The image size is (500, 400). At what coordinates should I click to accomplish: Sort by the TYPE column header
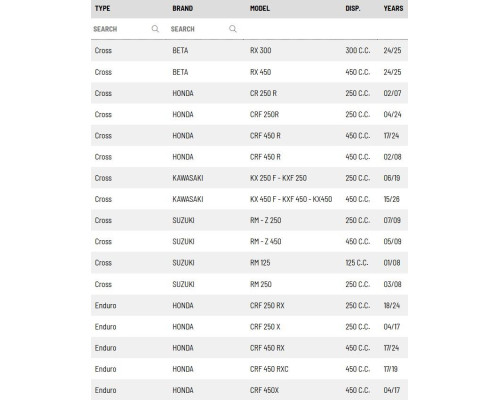click(102, 8)
